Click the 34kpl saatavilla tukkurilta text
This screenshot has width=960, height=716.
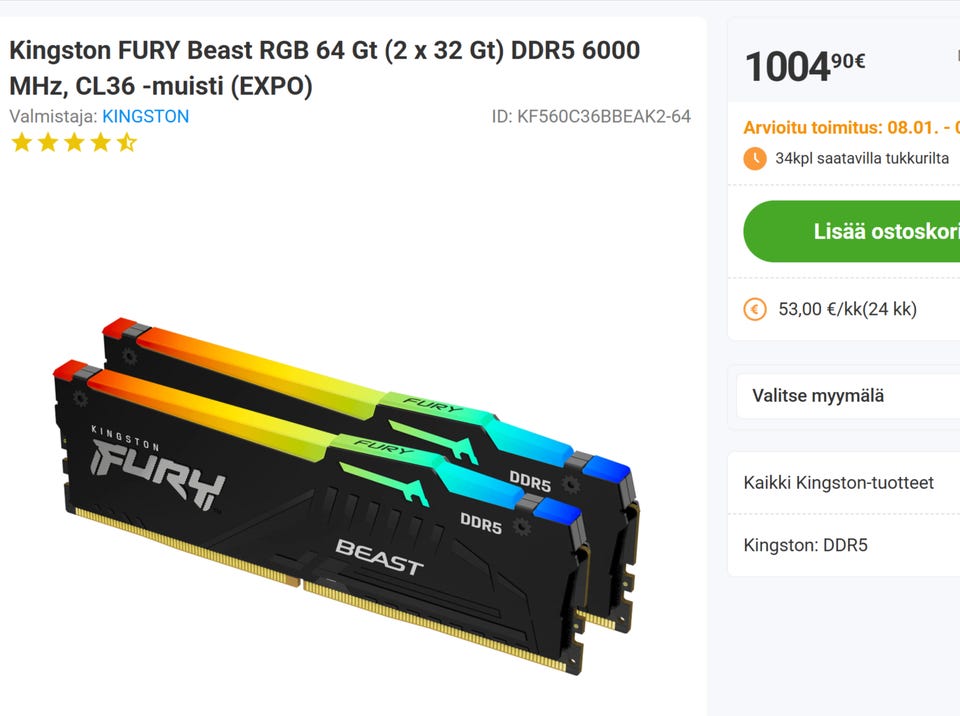[862, 159]
